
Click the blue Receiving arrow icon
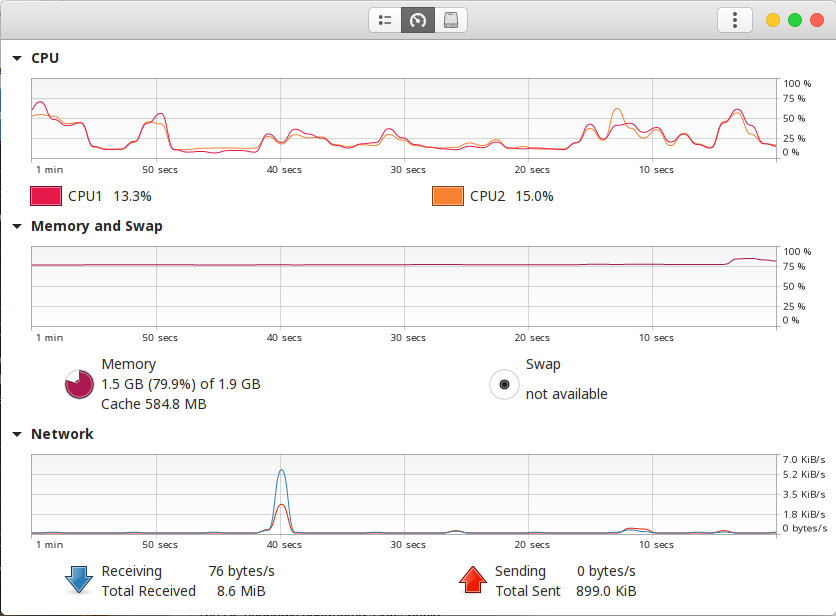pyautogui.click(x=79, y=580)
